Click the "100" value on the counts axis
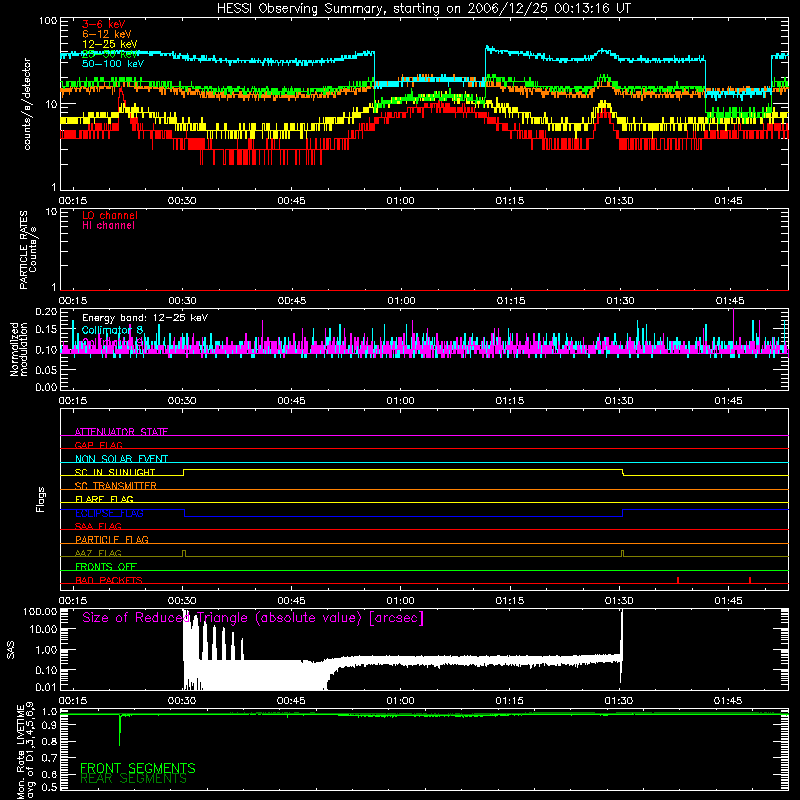The image size is (800, 800). point(48,21)
